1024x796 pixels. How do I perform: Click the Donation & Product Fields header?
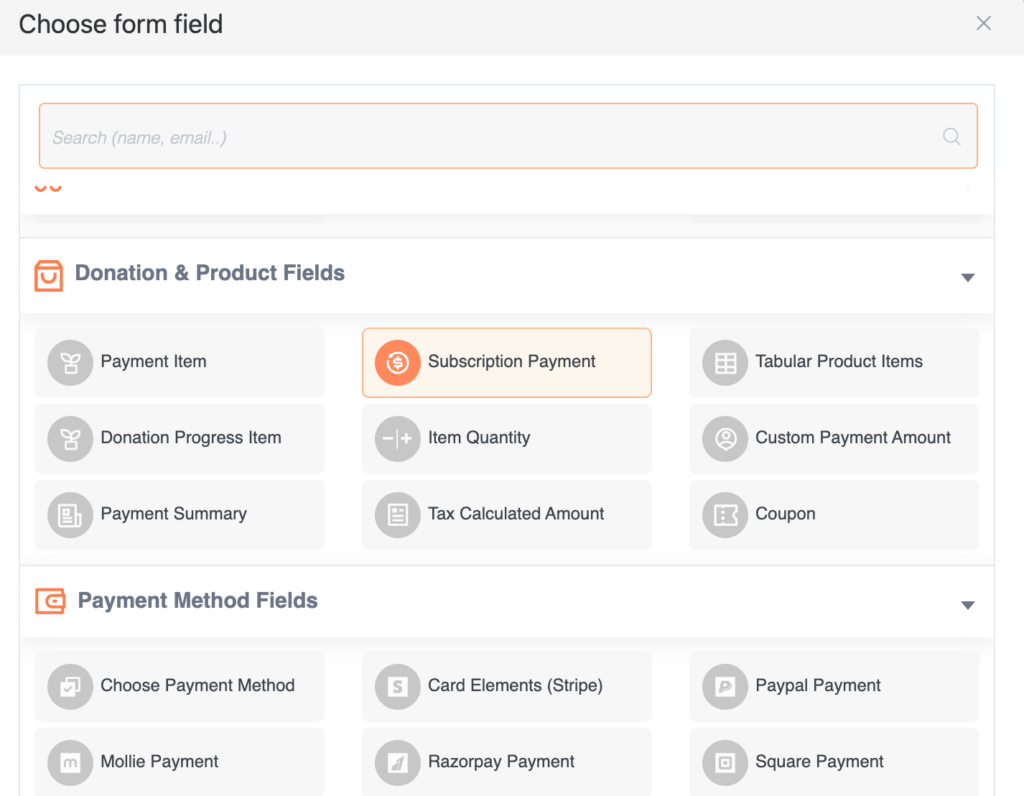[x=210, y=273]
